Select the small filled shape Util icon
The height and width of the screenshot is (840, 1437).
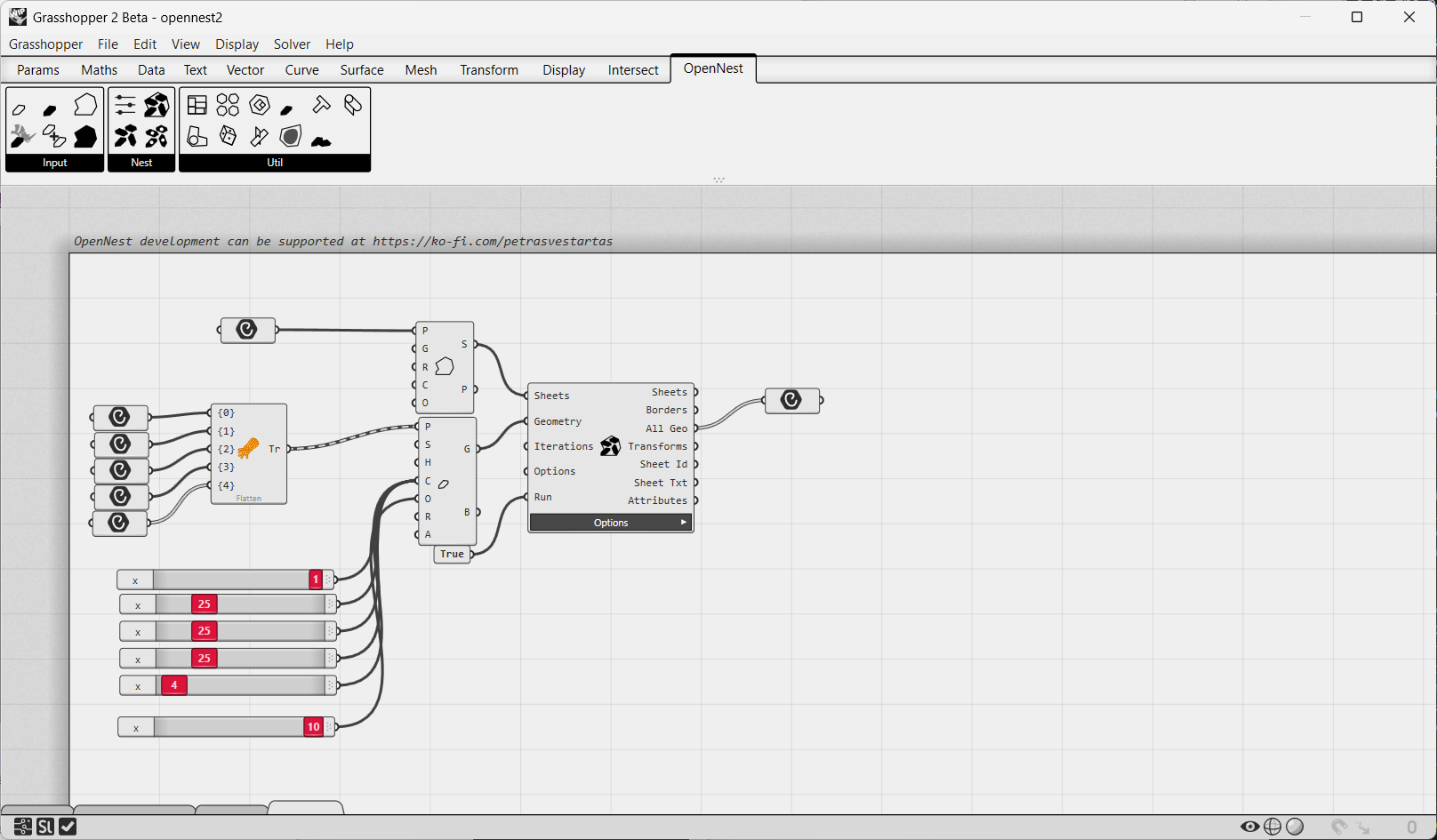coord(286,109)
